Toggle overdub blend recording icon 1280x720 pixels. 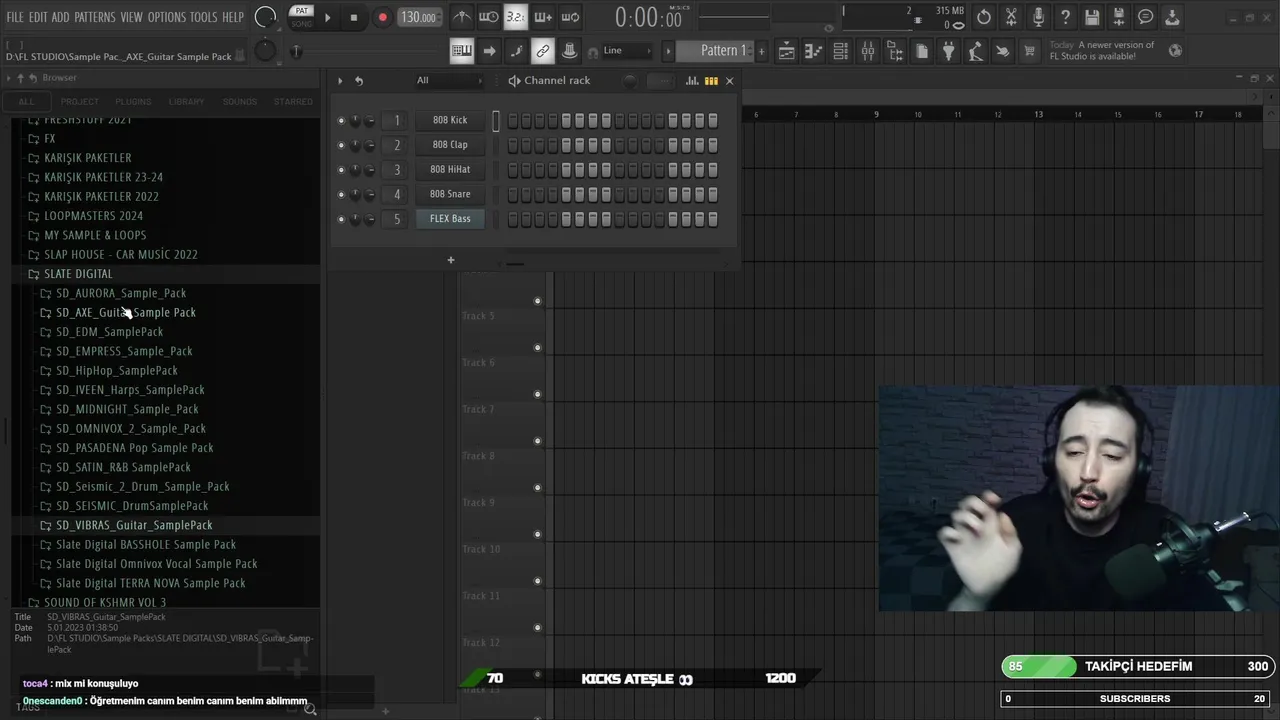(543, 17)
